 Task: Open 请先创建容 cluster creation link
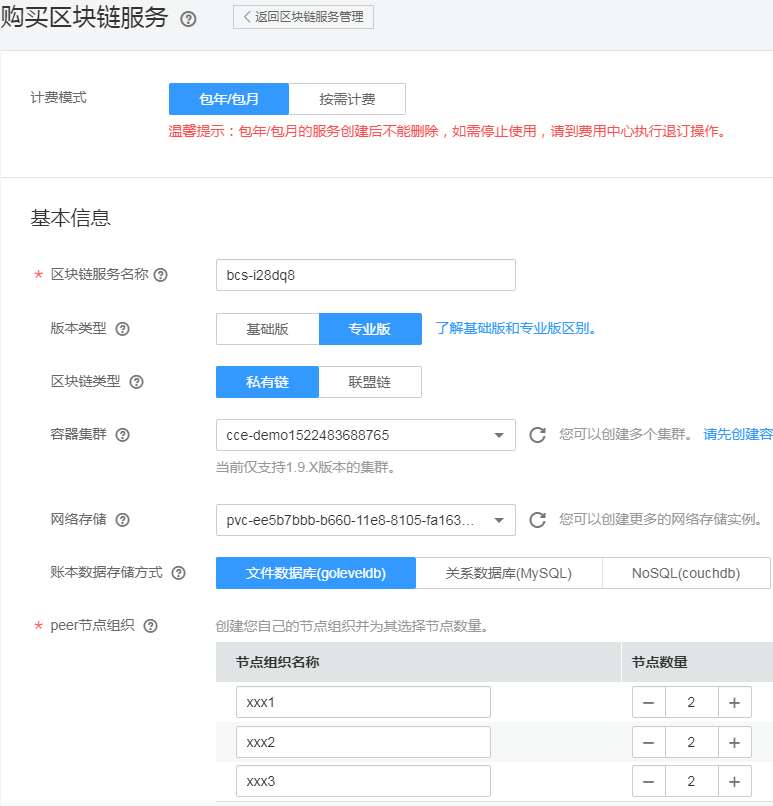(x=738, y=434)
